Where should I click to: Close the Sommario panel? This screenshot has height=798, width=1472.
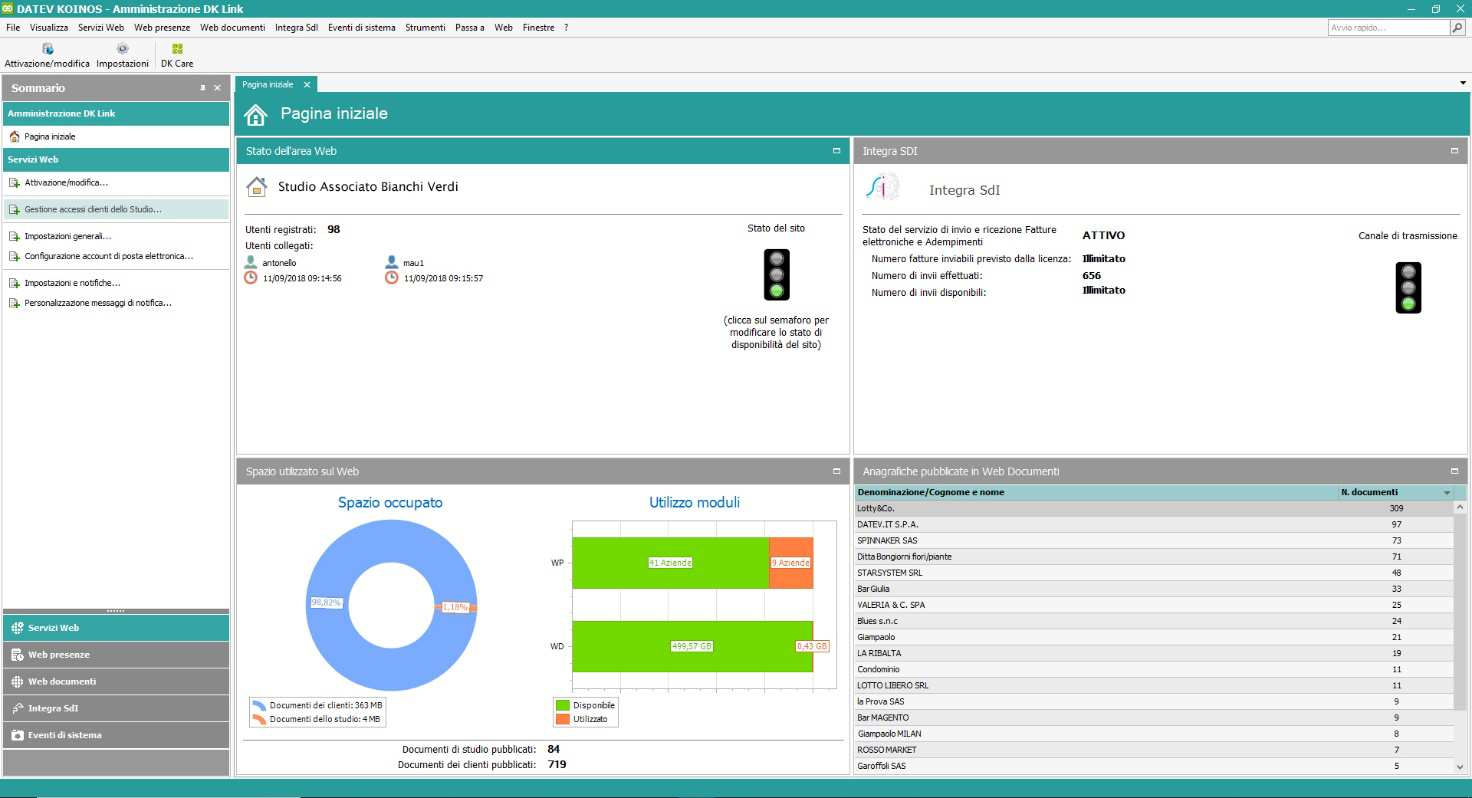217,88
